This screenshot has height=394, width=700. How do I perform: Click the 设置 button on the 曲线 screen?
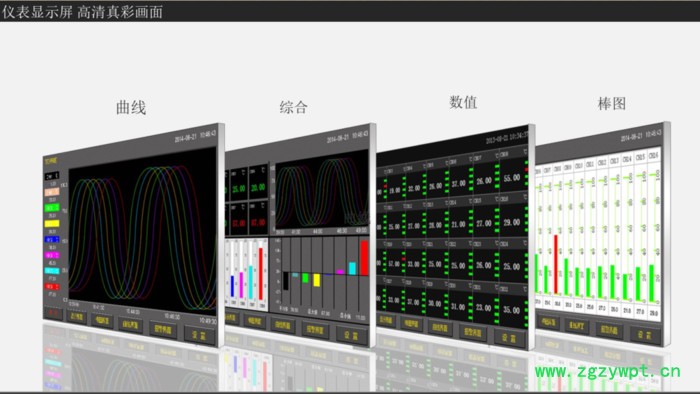click(200, 335)
